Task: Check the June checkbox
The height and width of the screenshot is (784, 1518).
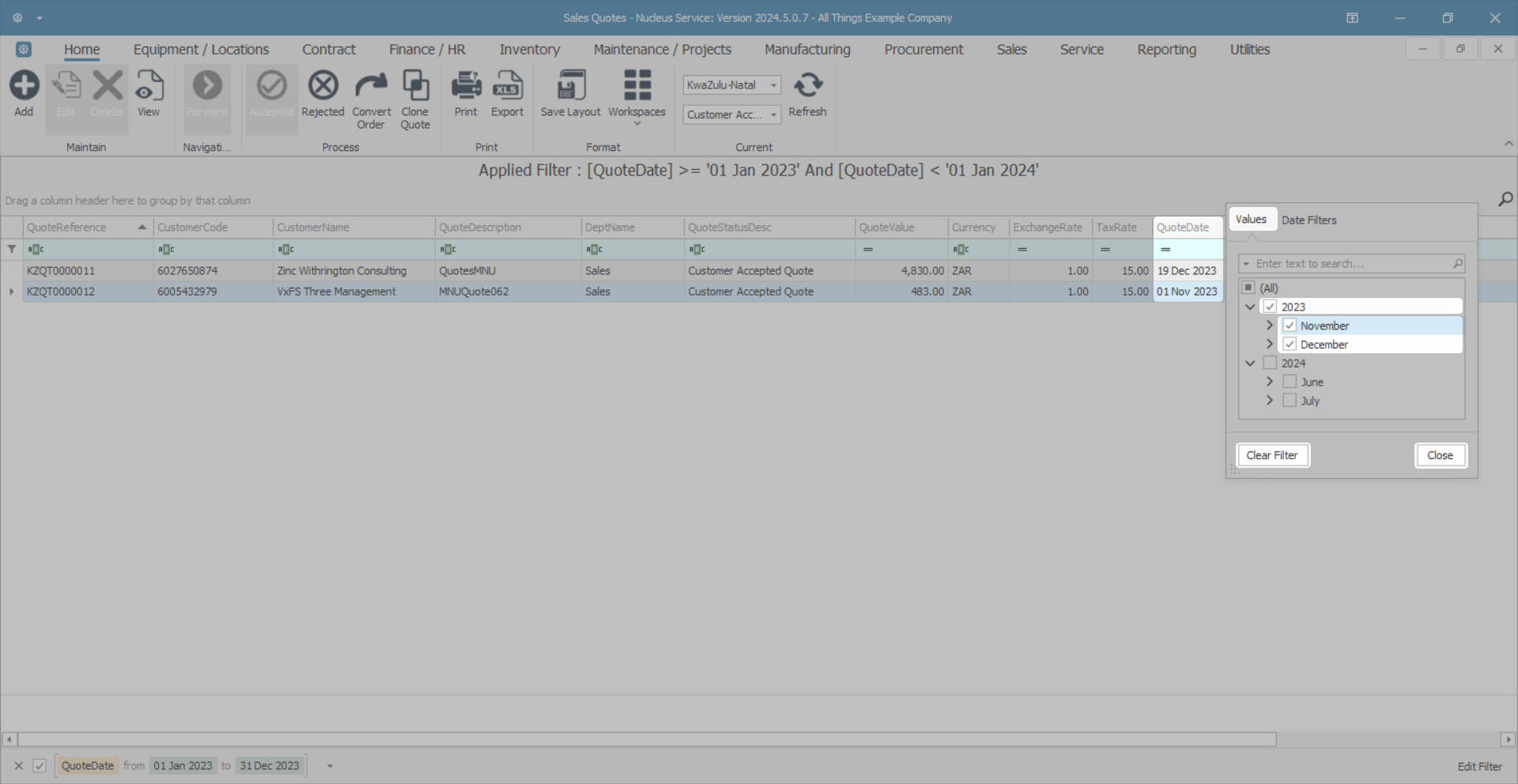Action: tap(1290, 382)
